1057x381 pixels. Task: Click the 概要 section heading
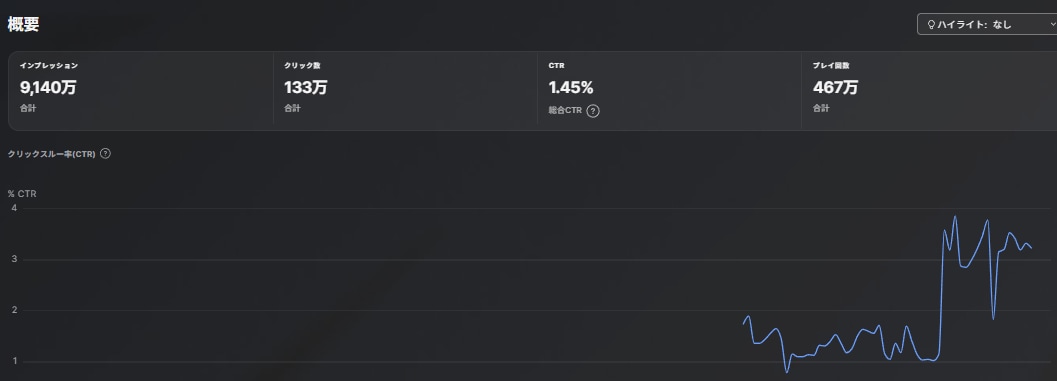[x=24, y=24]
